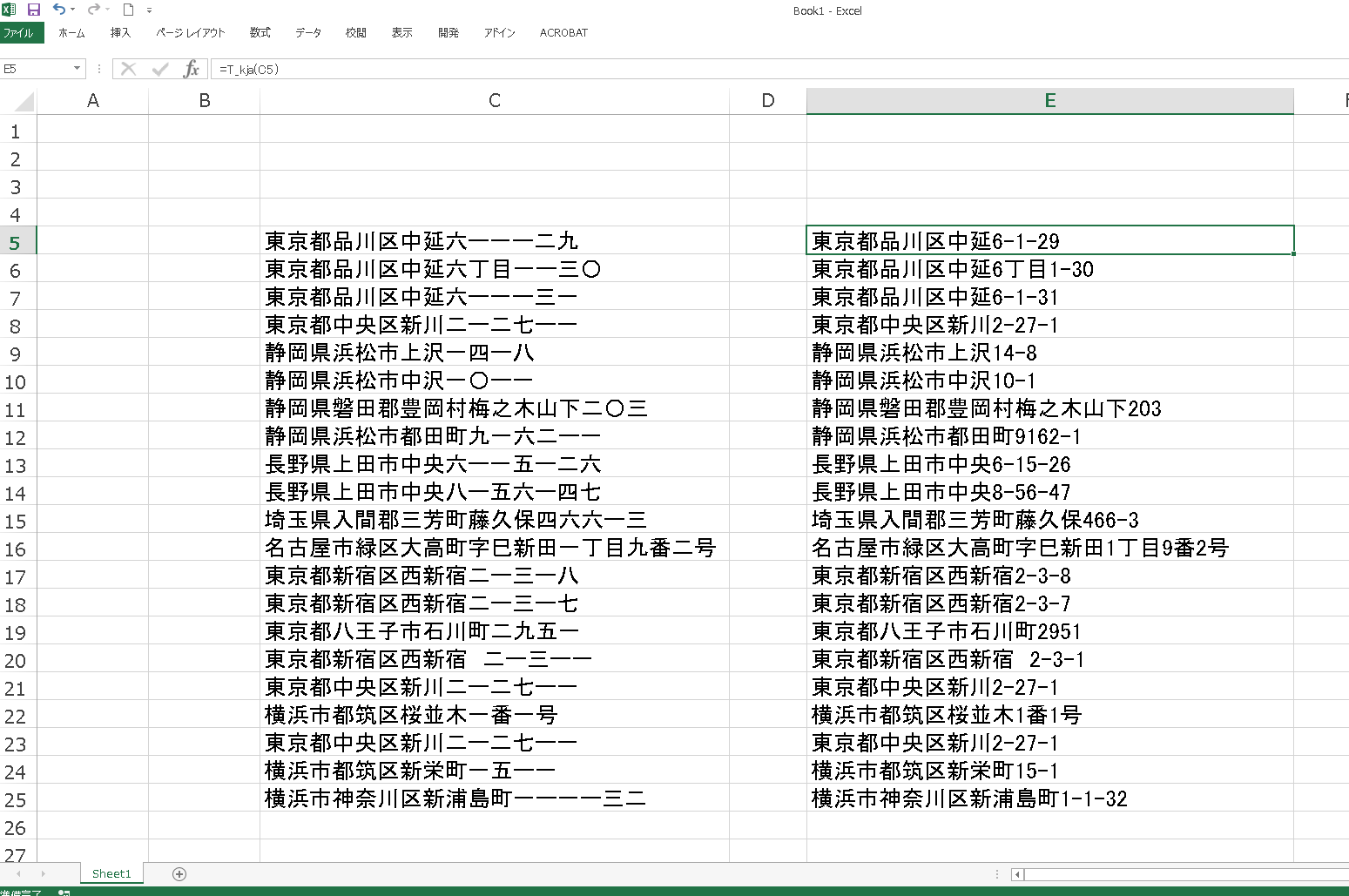Click the Name Box showing E5
Screen dimensions: 1349x896
[37, 69]
